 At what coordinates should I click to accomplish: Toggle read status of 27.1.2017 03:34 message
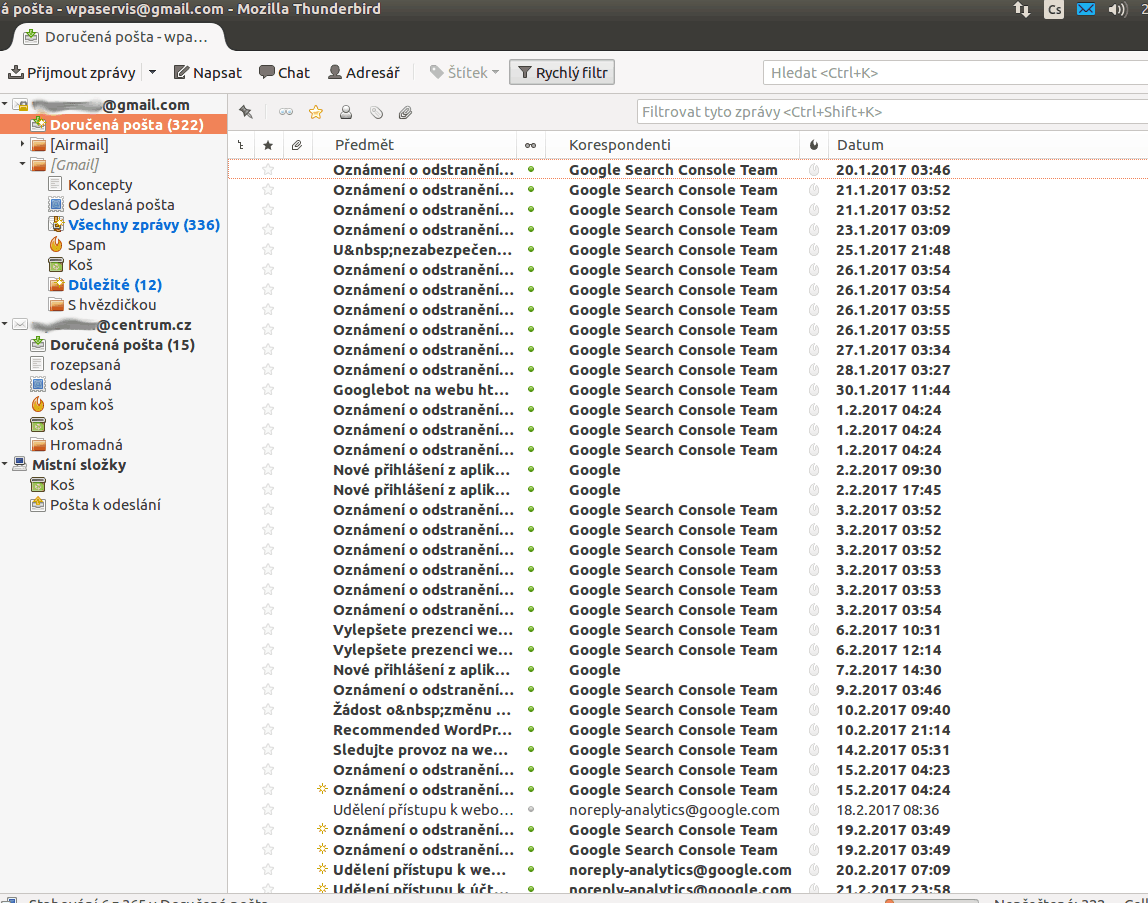(531, 349)
